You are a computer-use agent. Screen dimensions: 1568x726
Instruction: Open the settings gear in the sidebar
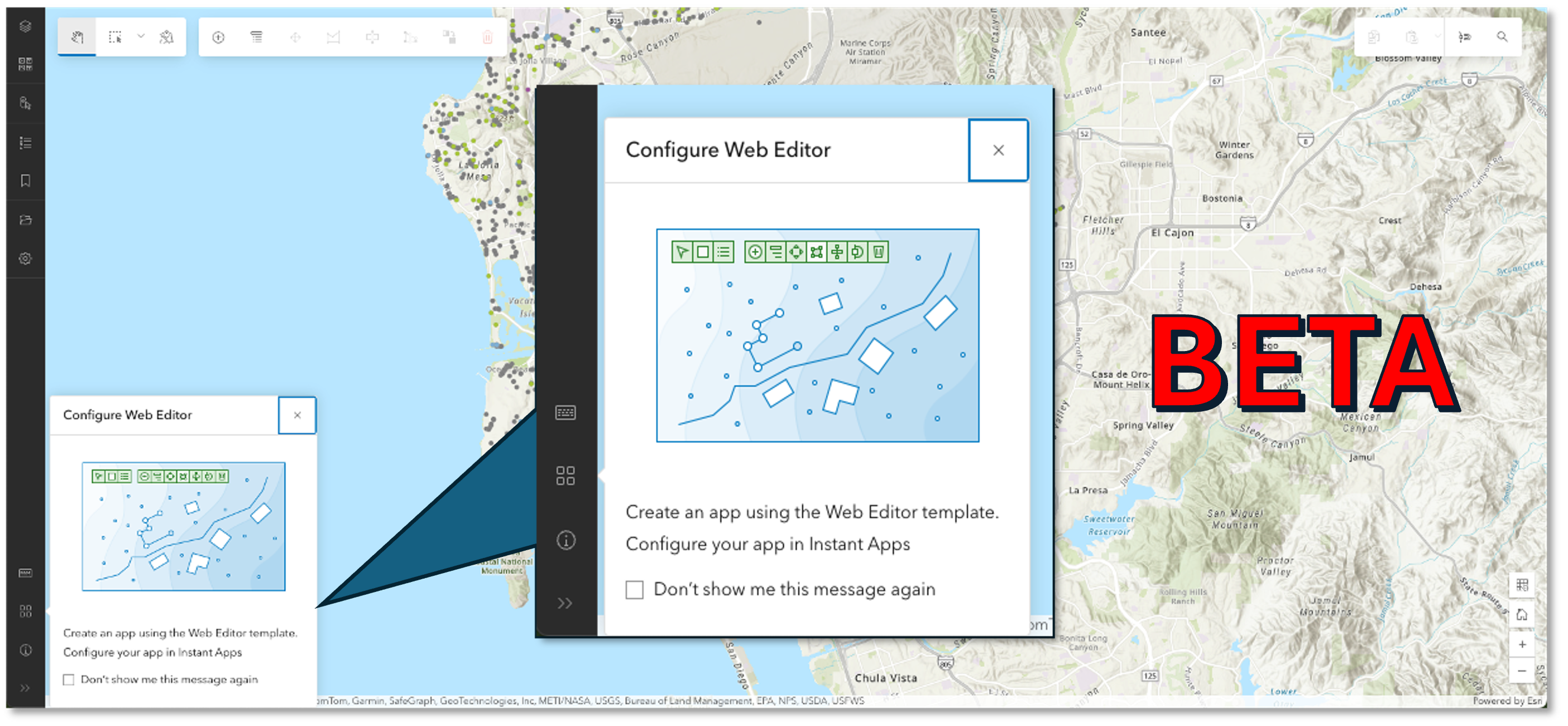tap(25, 258)
